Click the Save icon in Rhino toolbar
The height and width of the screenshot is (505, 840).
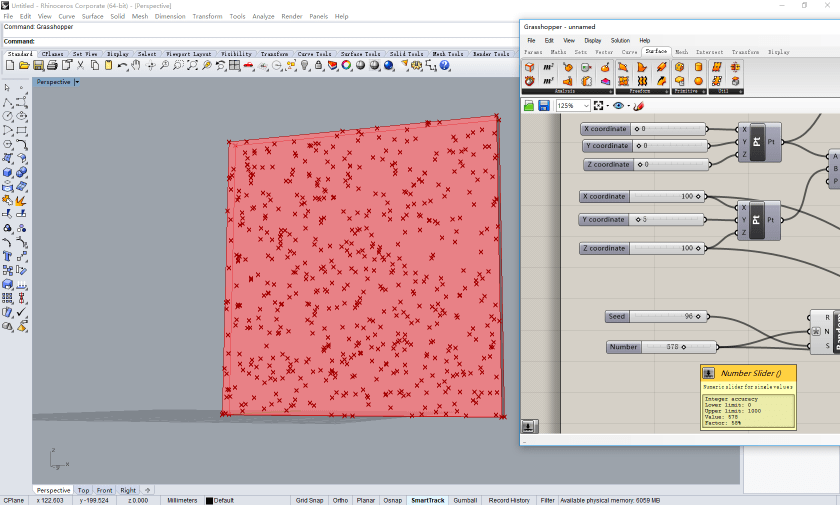(38, 66)
